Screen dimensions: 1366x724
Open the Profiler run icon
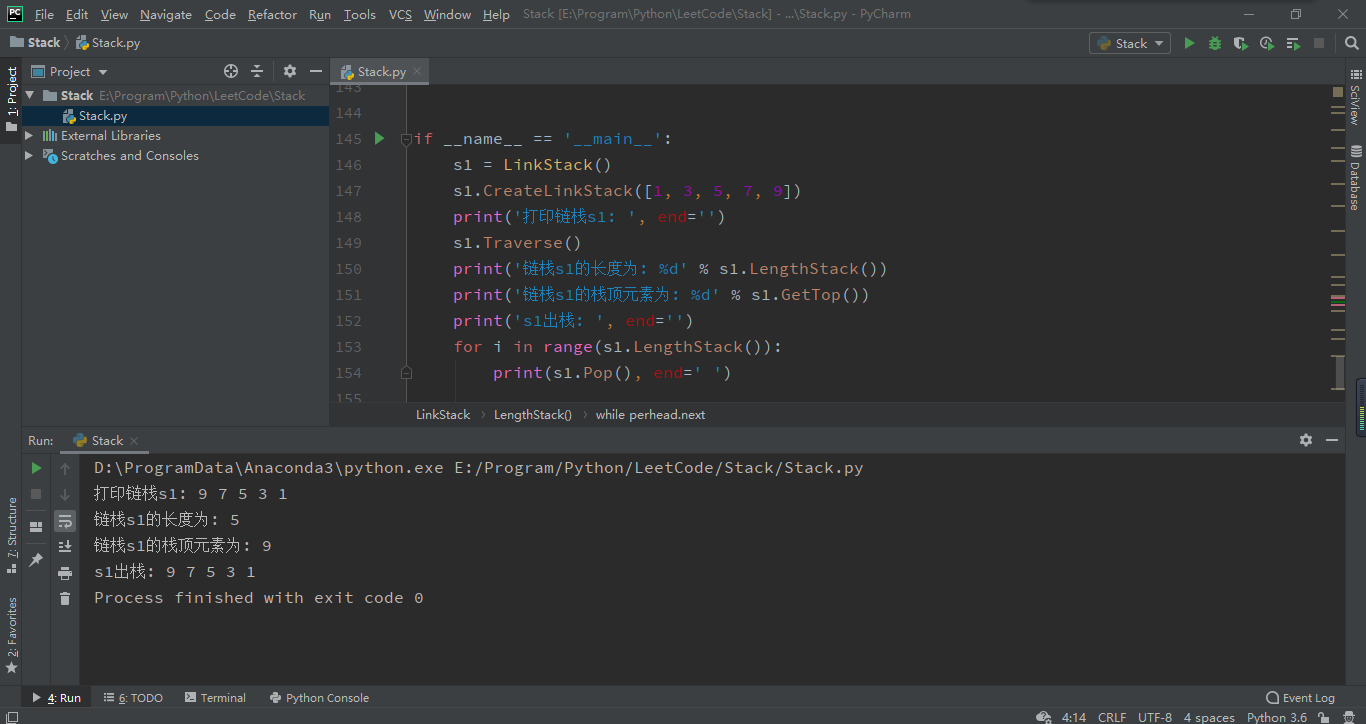coord(1265,43)
